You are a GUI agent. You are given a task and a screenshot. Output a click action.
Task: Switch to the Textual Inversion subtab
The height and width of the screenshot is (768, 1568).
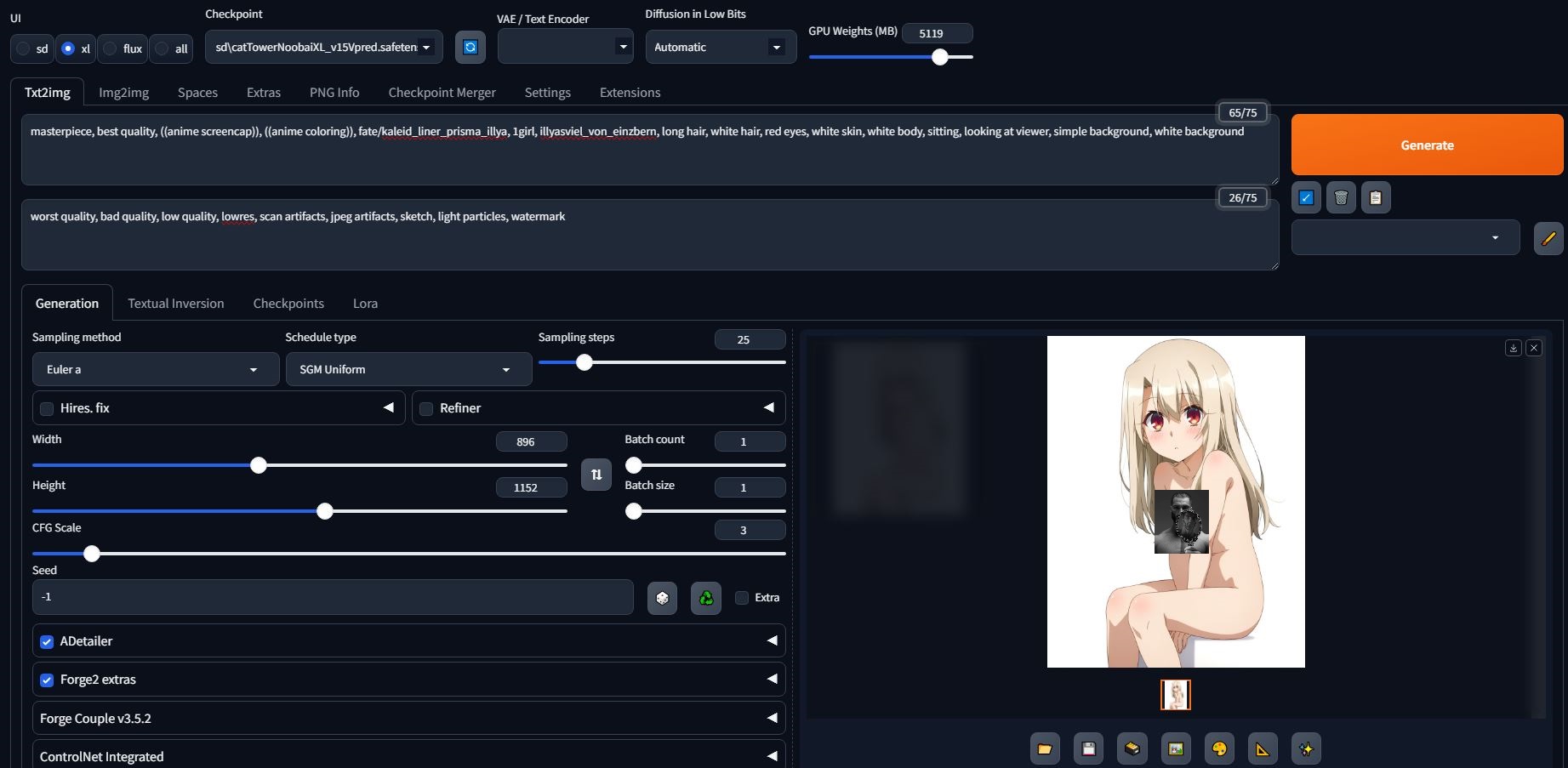tap(176, 304)
